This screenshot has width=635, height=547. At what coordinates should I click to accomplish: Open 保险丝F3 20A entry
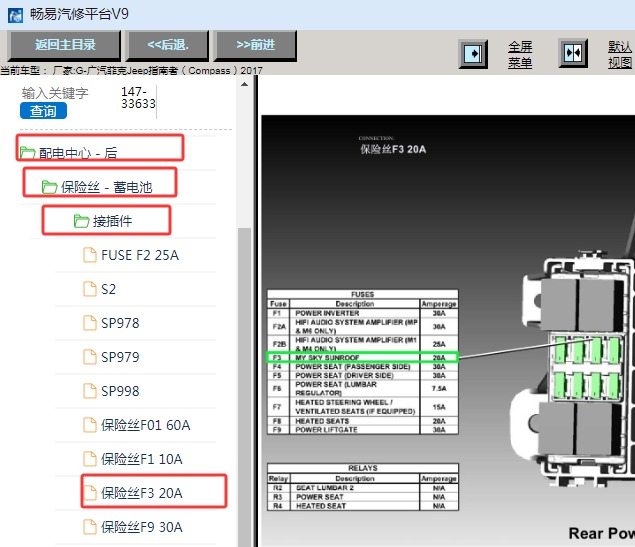(x=141, y=493)
